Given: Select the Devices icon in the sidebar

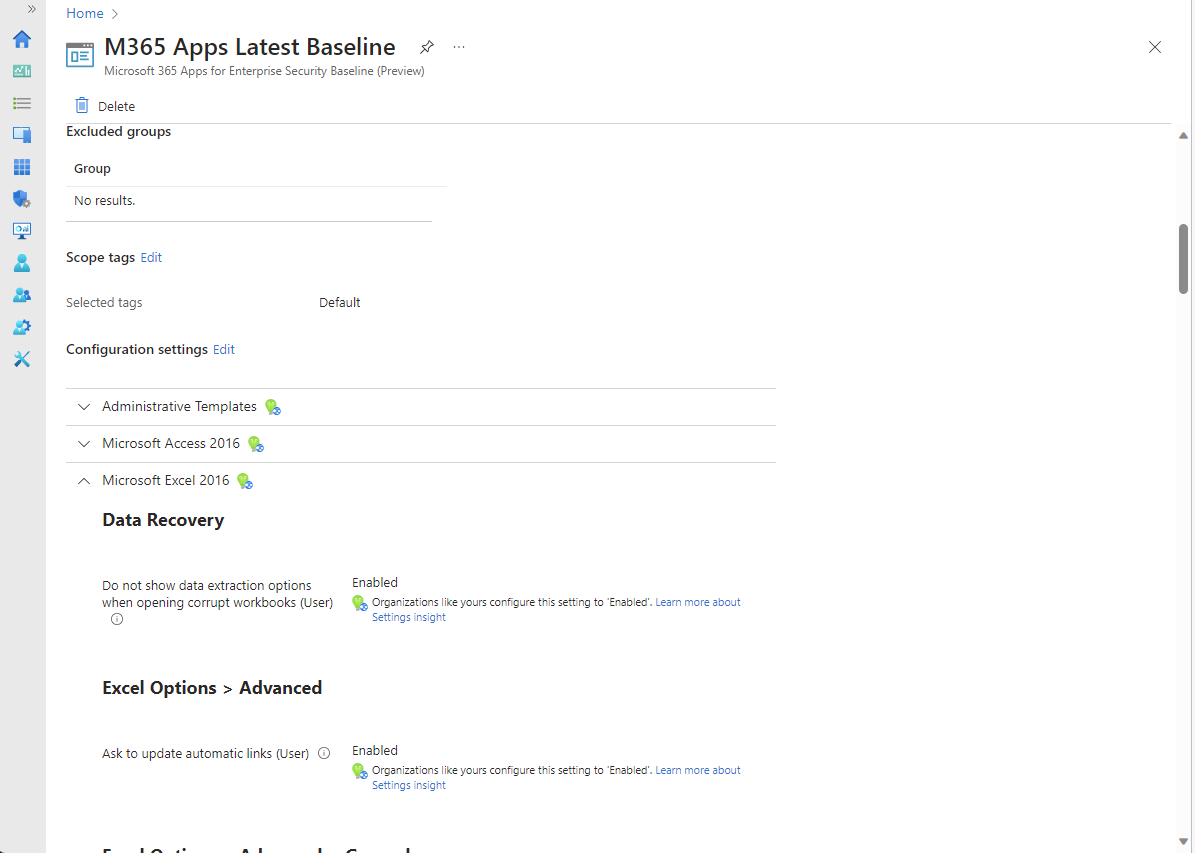Looking at the screenshot, I should click(22, 135).
